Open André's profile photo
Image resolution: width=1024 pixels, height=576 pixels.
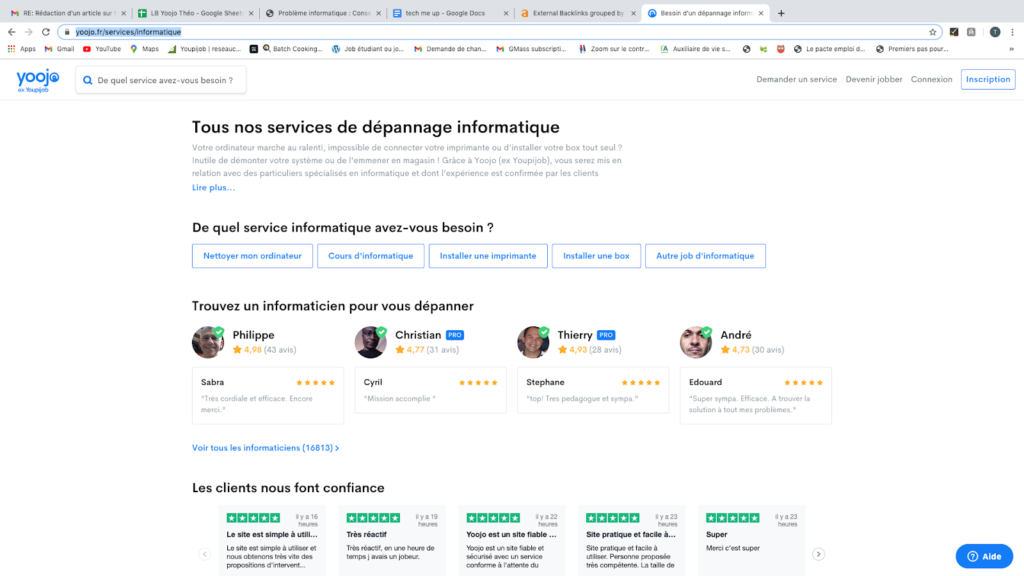(x=696, y=342)
